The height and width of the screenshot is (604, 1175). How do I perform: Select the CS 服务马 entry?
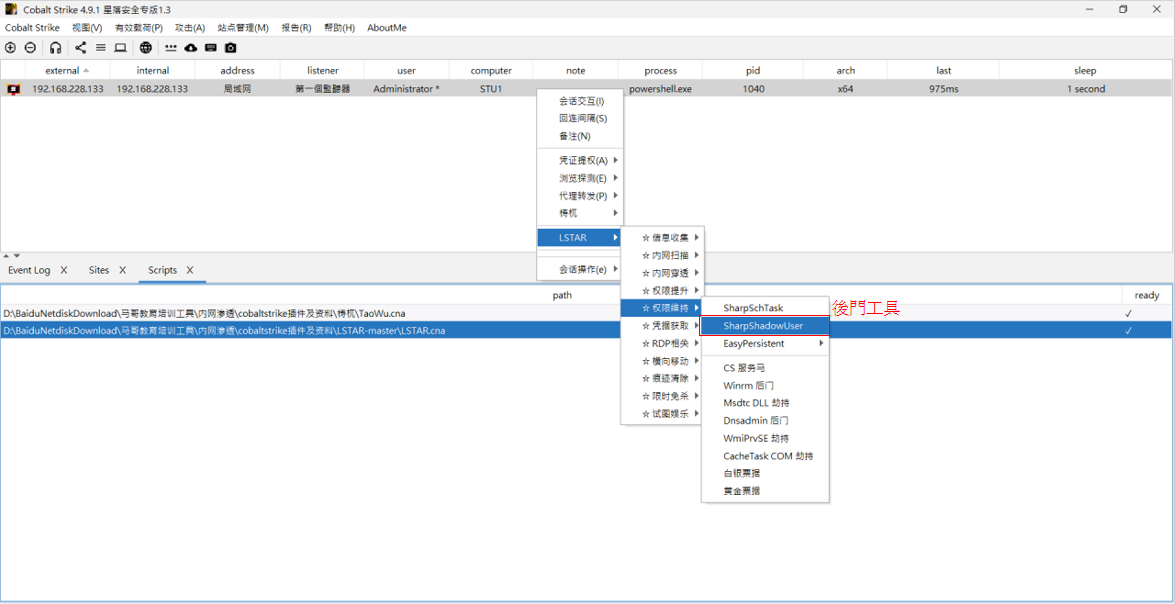765,368
